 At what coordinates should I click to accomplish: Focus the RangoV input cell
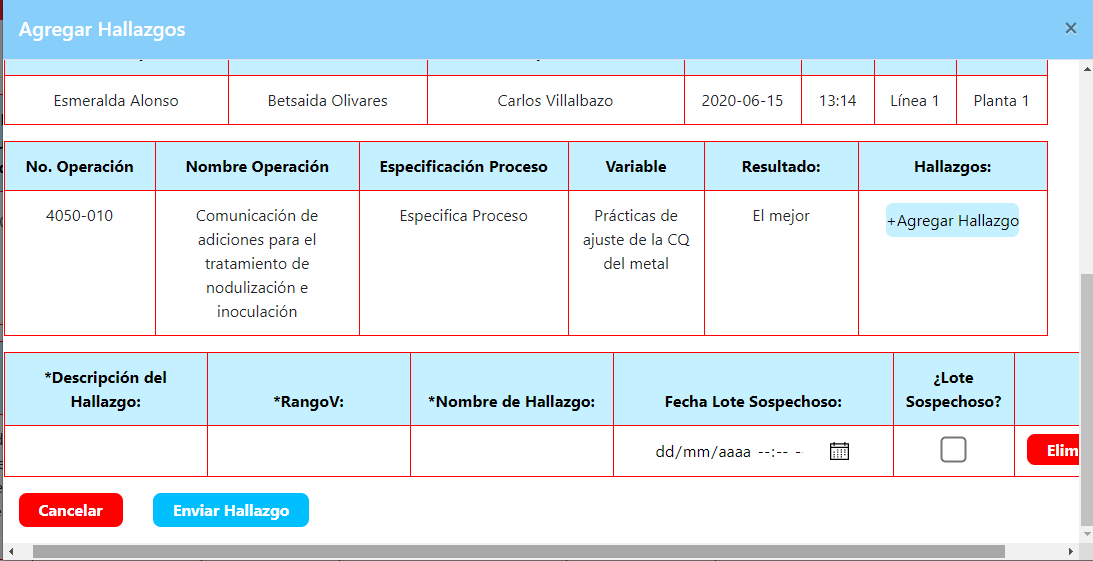[x=309, y=451]
